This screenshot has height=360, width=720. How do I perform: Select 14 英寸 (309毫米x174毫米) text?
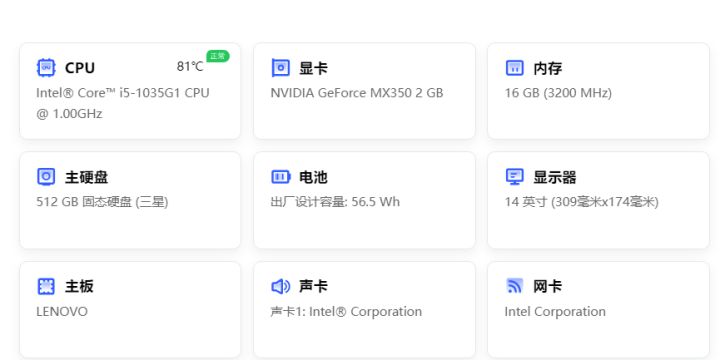tap(582, 202)
